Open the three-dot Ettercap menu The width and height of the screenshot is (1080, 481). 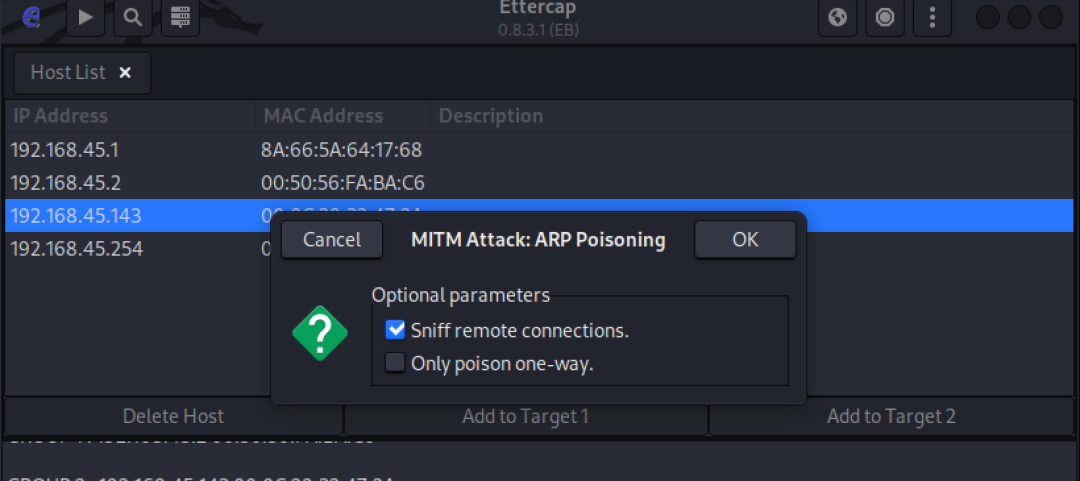click(x=932, y=17)
